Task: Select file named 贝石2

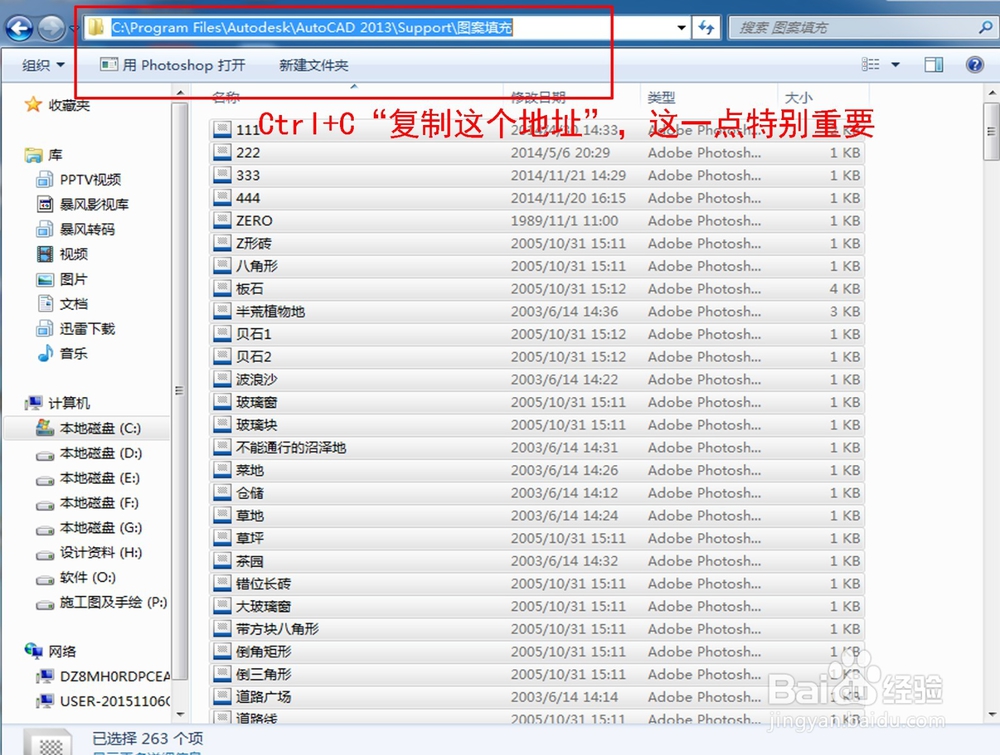Action: coord(537,356)
